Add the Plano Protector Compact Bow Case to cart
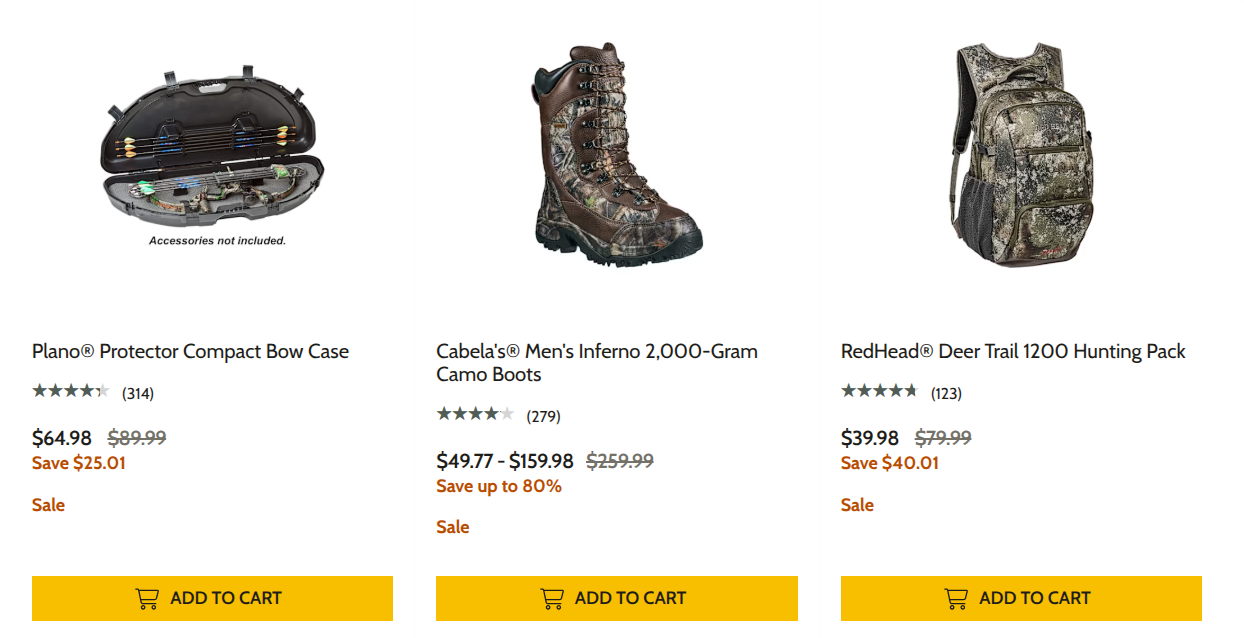 point(212,597)
